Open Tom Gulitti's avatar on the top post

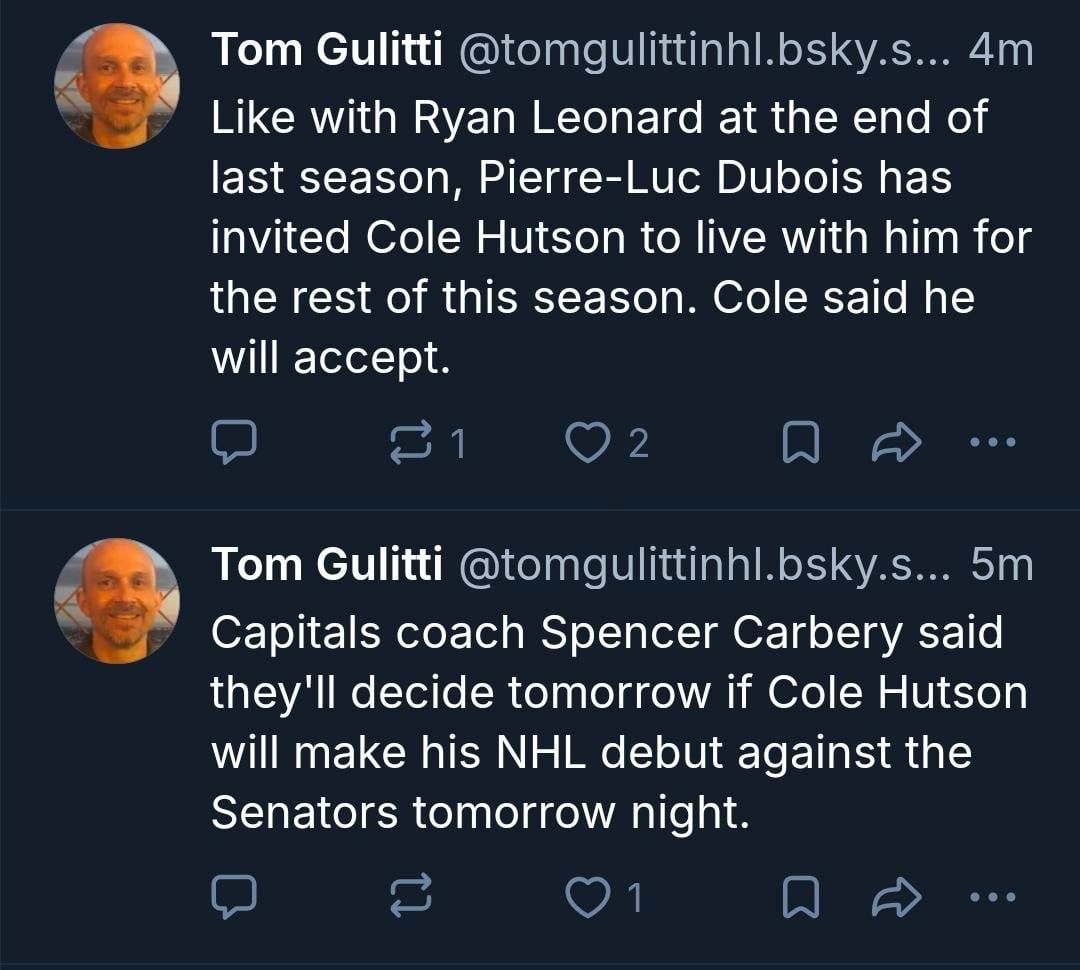point(116,86)
